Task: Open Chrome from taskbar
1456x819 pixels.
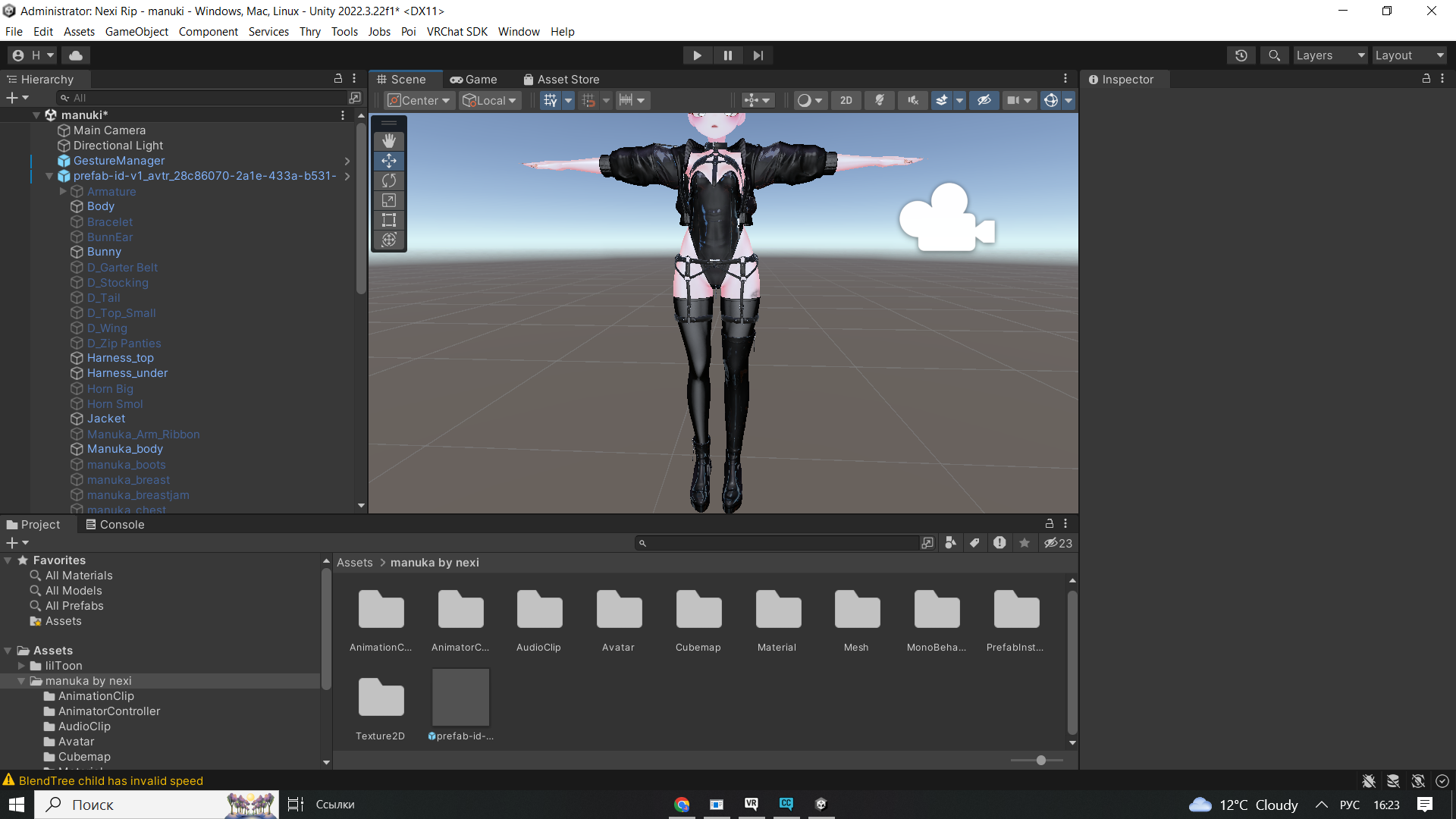Action: click(682, 805)
